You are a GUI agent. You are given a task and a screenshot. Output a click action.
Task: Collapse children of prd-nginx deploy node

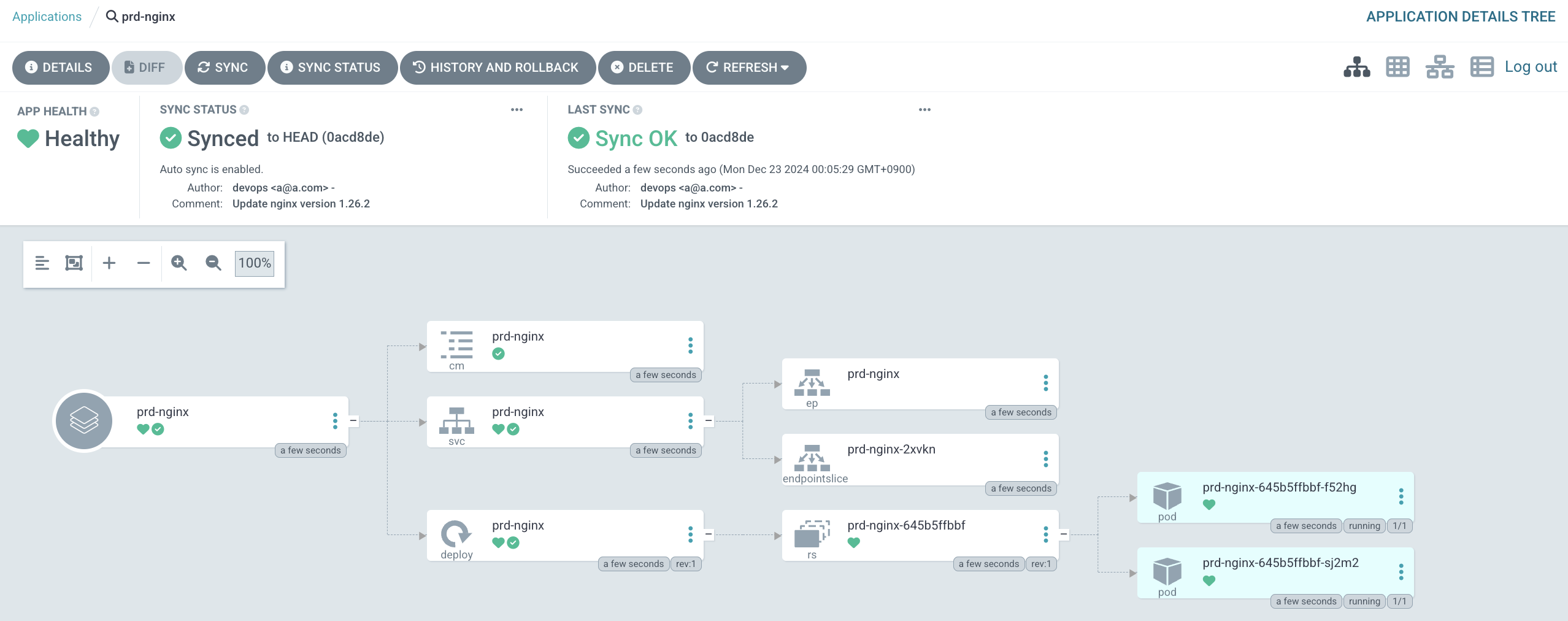709,534
